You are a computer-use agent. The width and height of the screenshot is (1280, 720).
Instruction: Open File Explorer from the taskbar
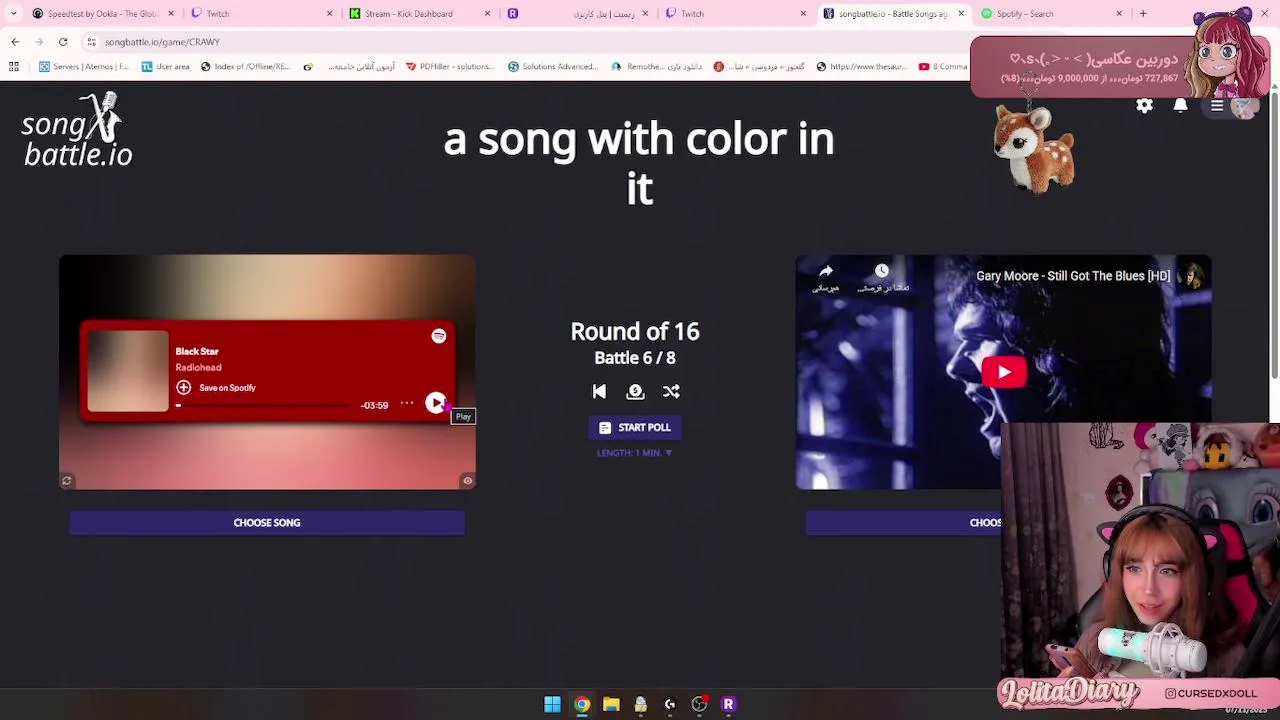tap(611, 704)
